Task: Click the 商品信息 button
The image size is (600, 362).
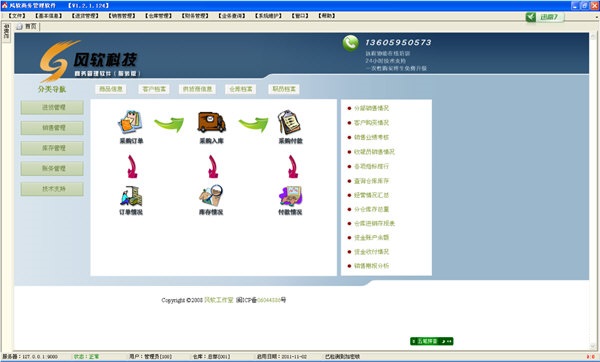Action: 111,89
